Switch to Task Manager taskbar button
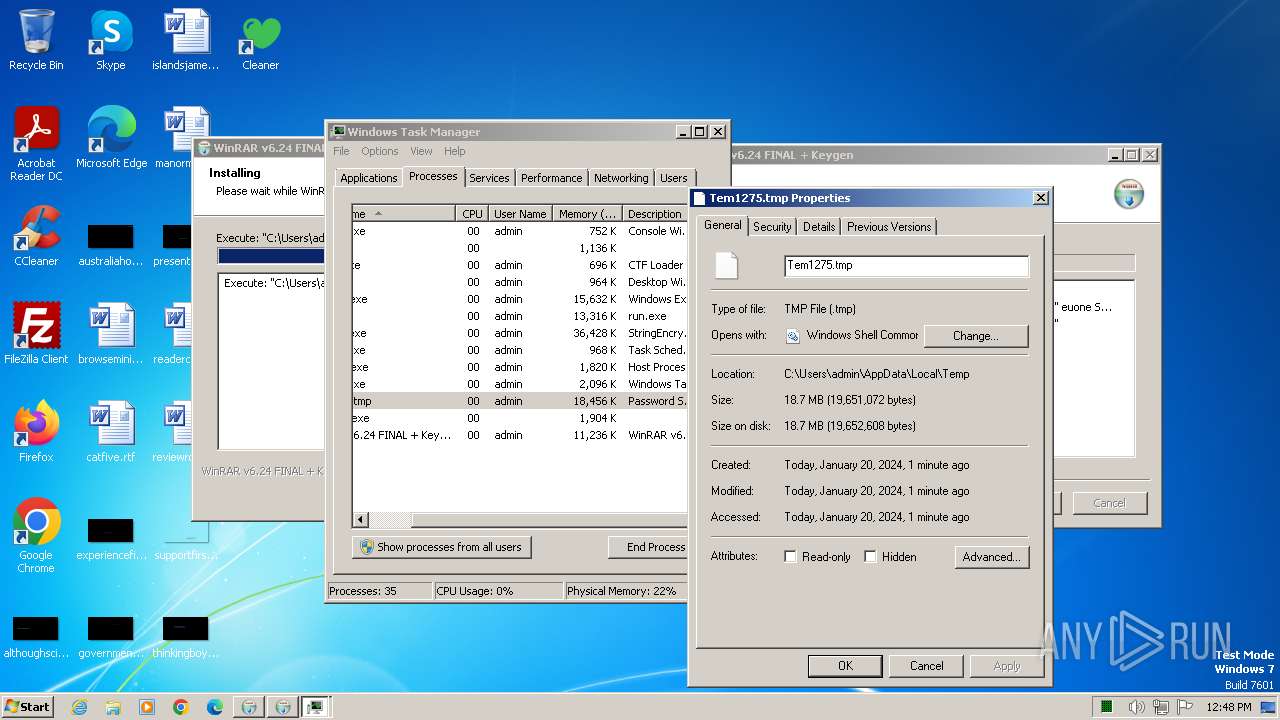1280x720 pixels. tap(316, 707)
